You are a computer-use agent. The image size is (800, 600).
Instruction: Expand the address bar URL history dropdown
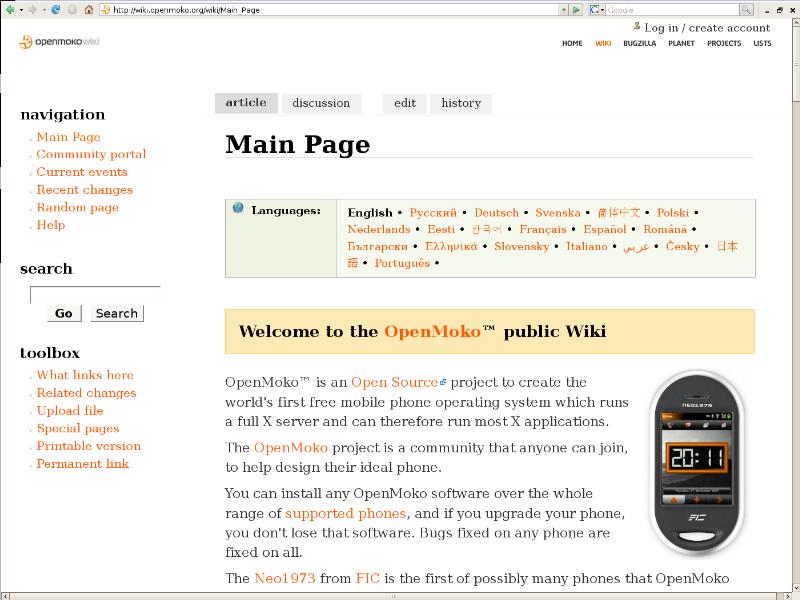(x=564, y=10)
